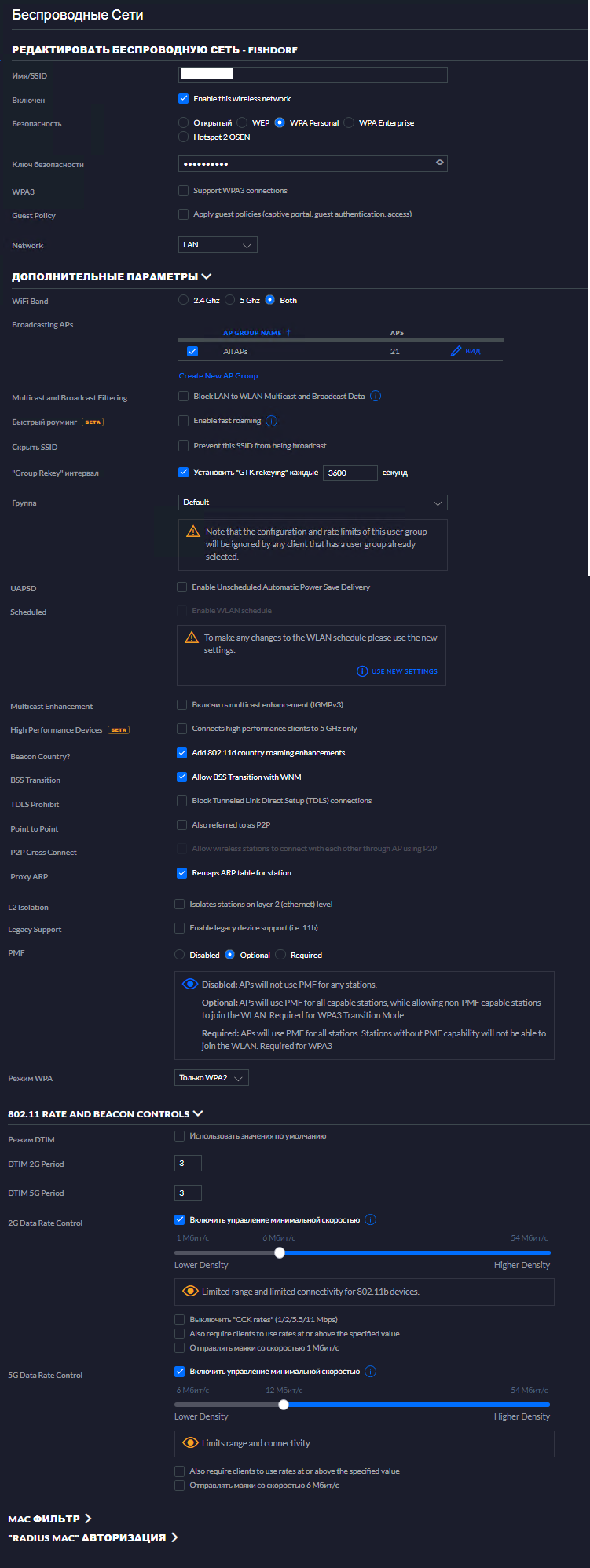Set PMF to Required

click(x=280, y=955)
